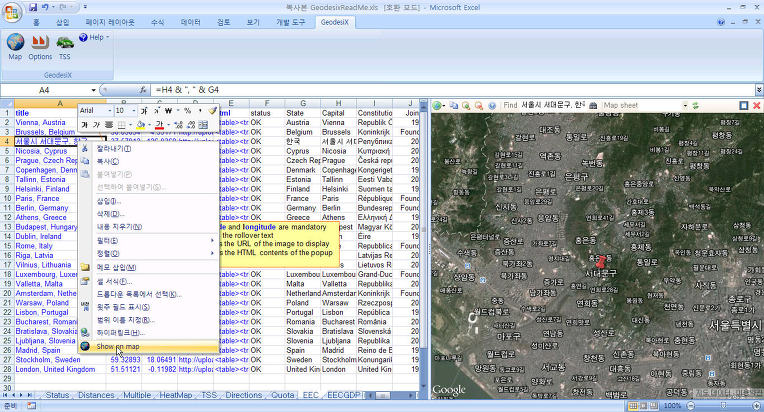Viewport: 764px width, 412px height.
Task: Open the map globe dropdown in map pane
Action: (x=438, y=105)
